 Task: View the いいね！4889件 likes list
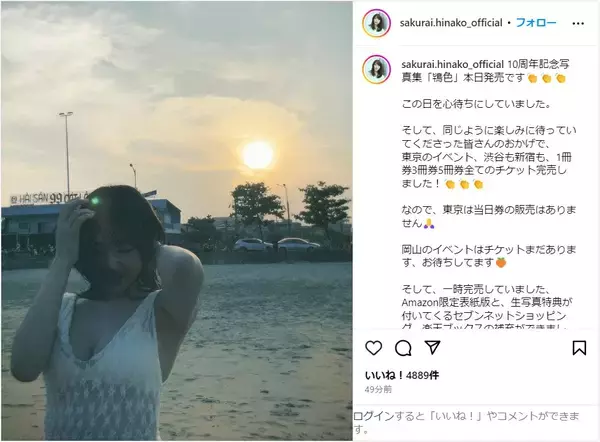pos(401,375)
